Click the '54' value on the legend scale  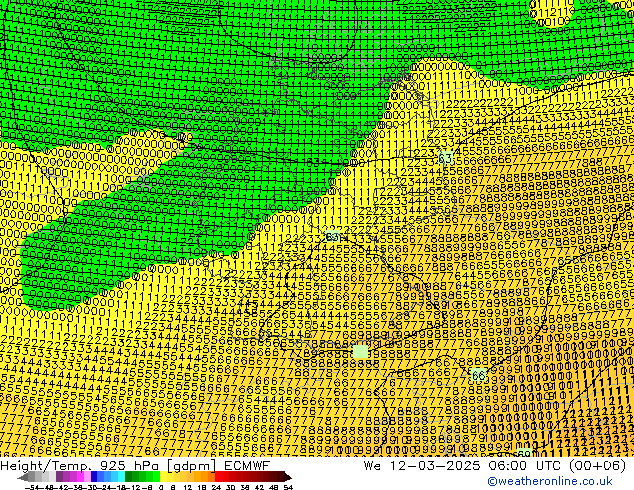click(287, 487)
